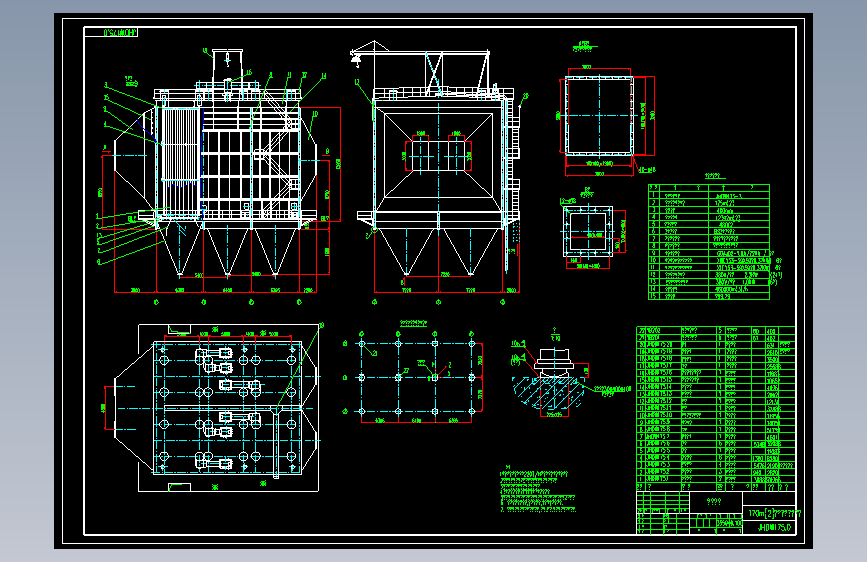This screenshot has height=562, width=867.
Task: Click the technical notes text block
Action: (537, 491)
